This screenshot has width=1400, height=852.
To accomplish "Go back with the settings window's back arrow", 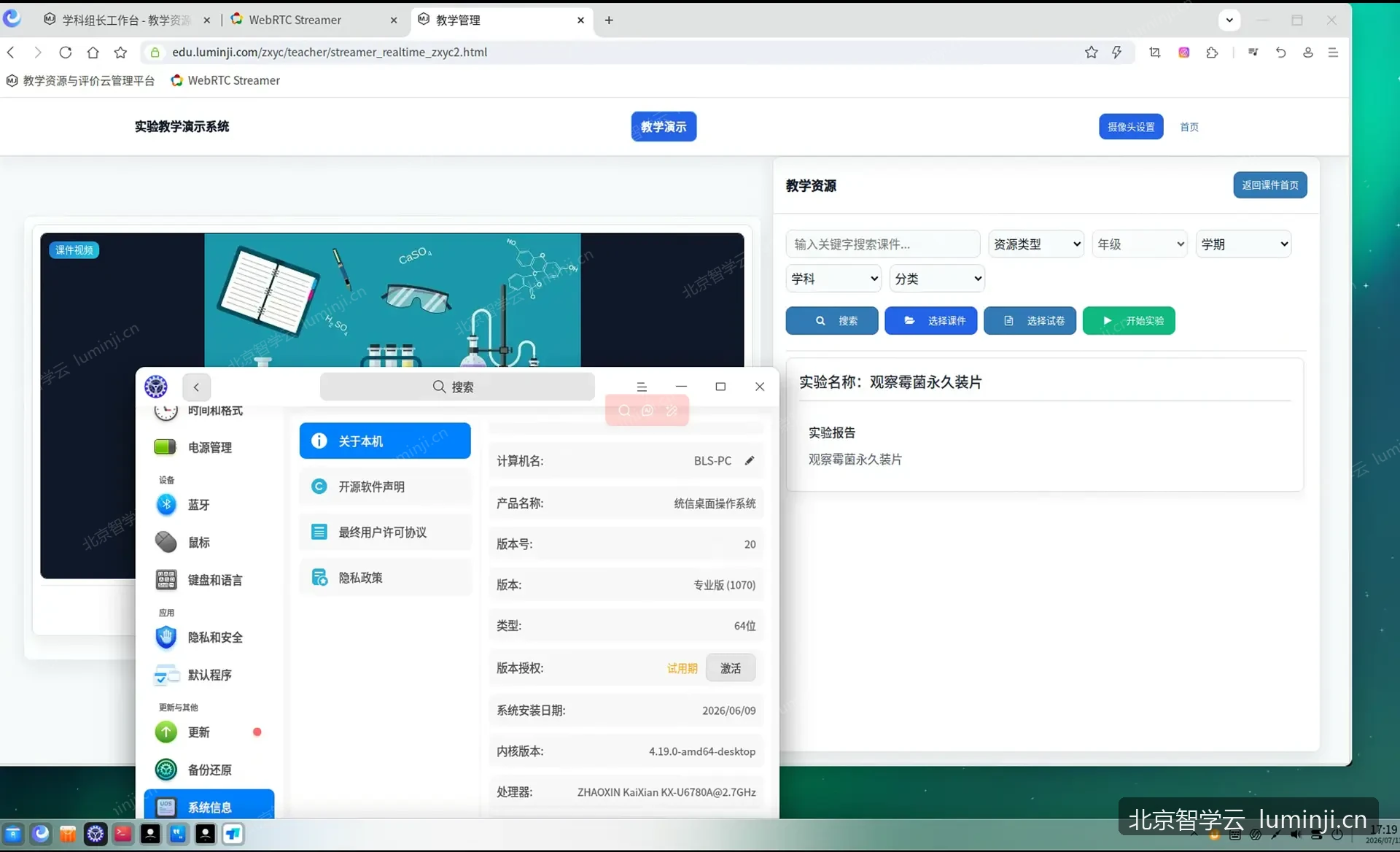I will pyautogui.click(x=196, y=387).
